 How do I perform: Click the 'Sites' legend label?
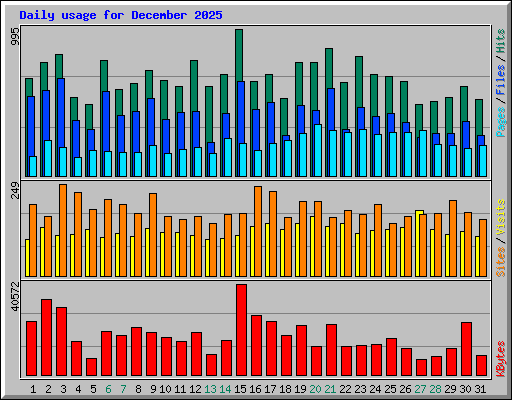pos(501,262)
